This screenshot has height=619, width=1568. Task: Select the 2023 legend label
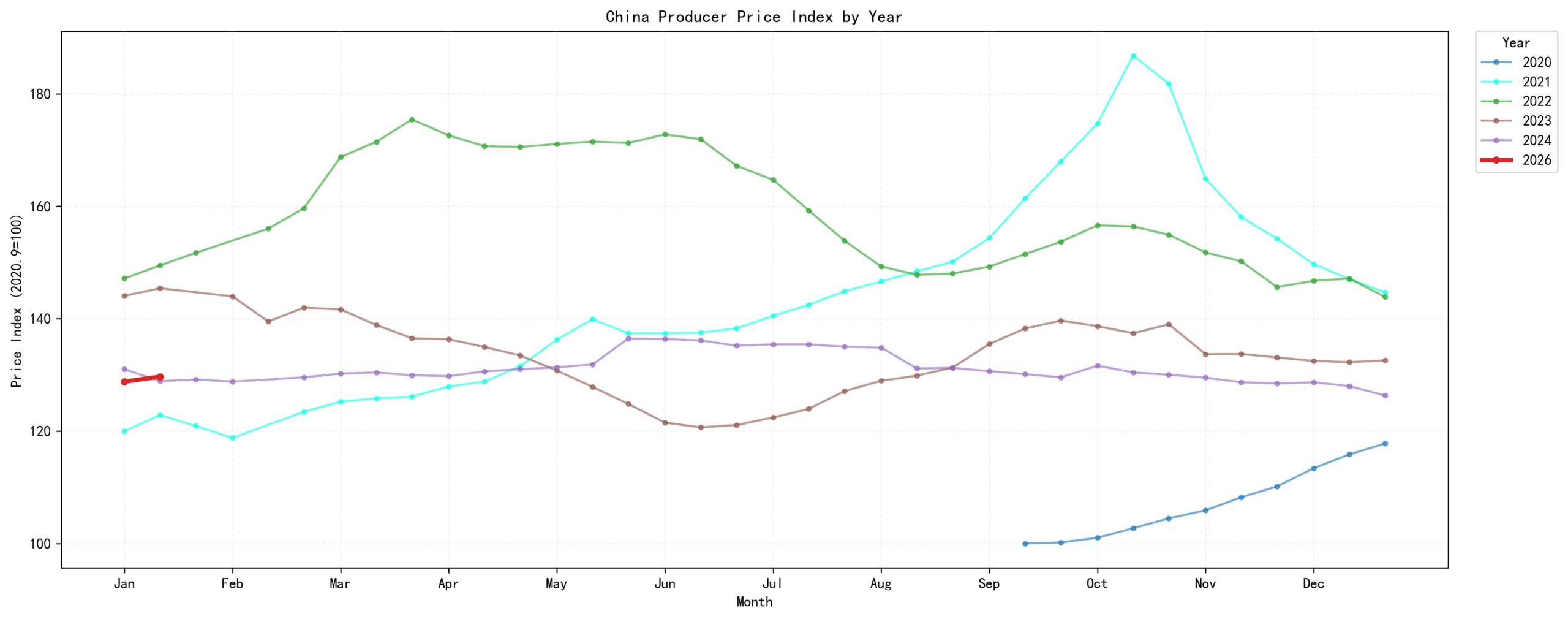(1536, 121)
